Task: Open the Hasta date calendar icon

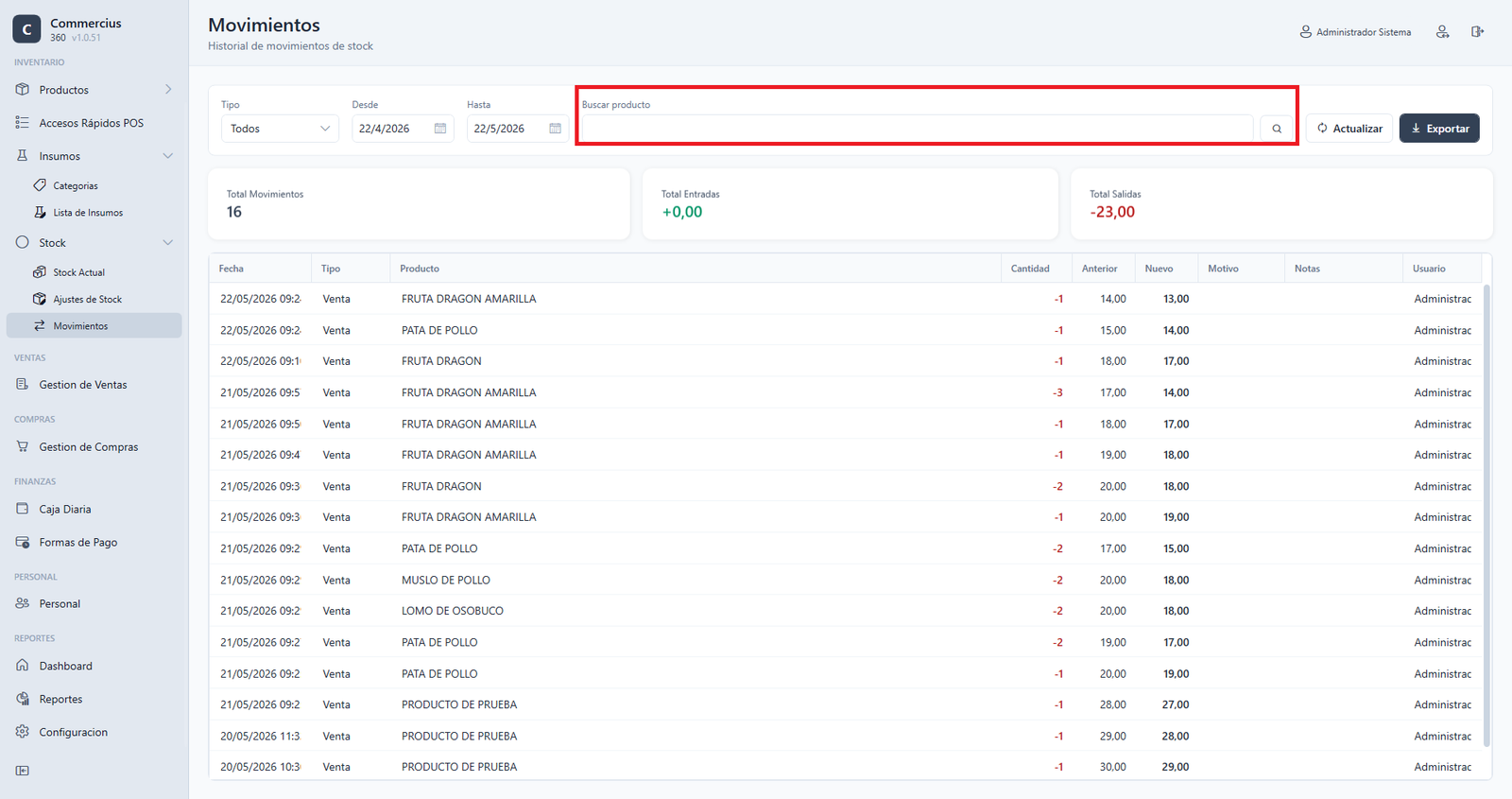Action: point(555,129)
